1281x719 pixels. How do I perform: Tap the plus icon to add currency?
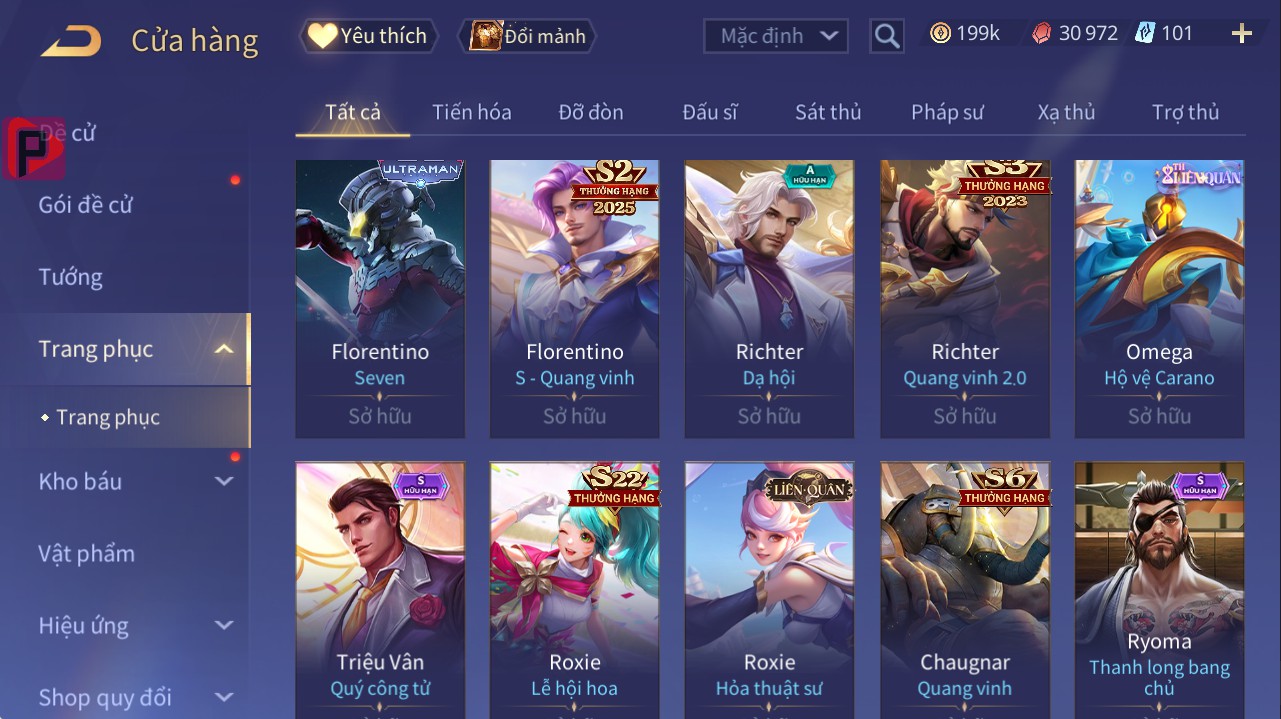click(1242, 34)
